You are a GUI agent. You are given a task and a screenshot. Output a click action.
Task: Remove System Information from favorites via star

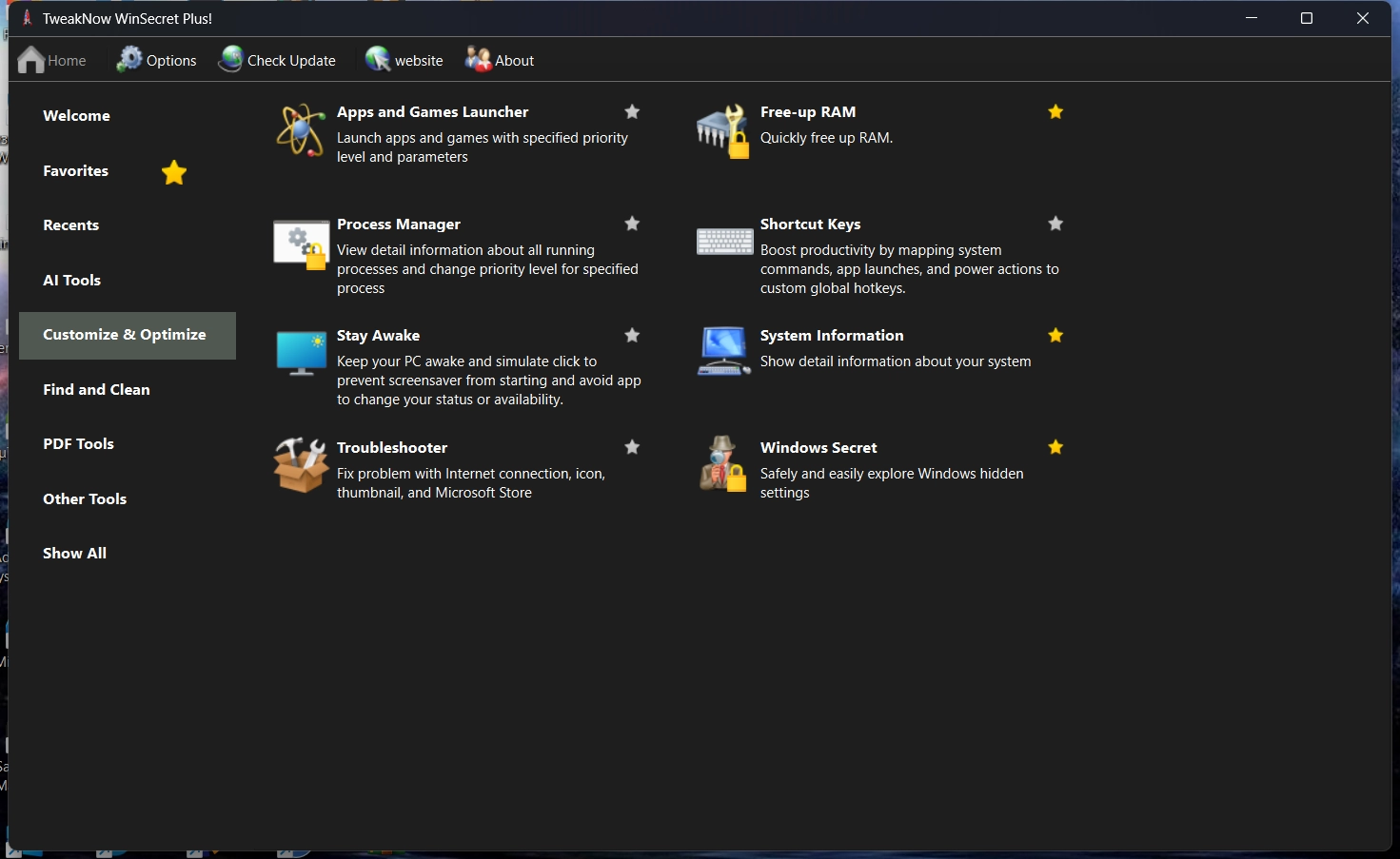coord(1055,335)
